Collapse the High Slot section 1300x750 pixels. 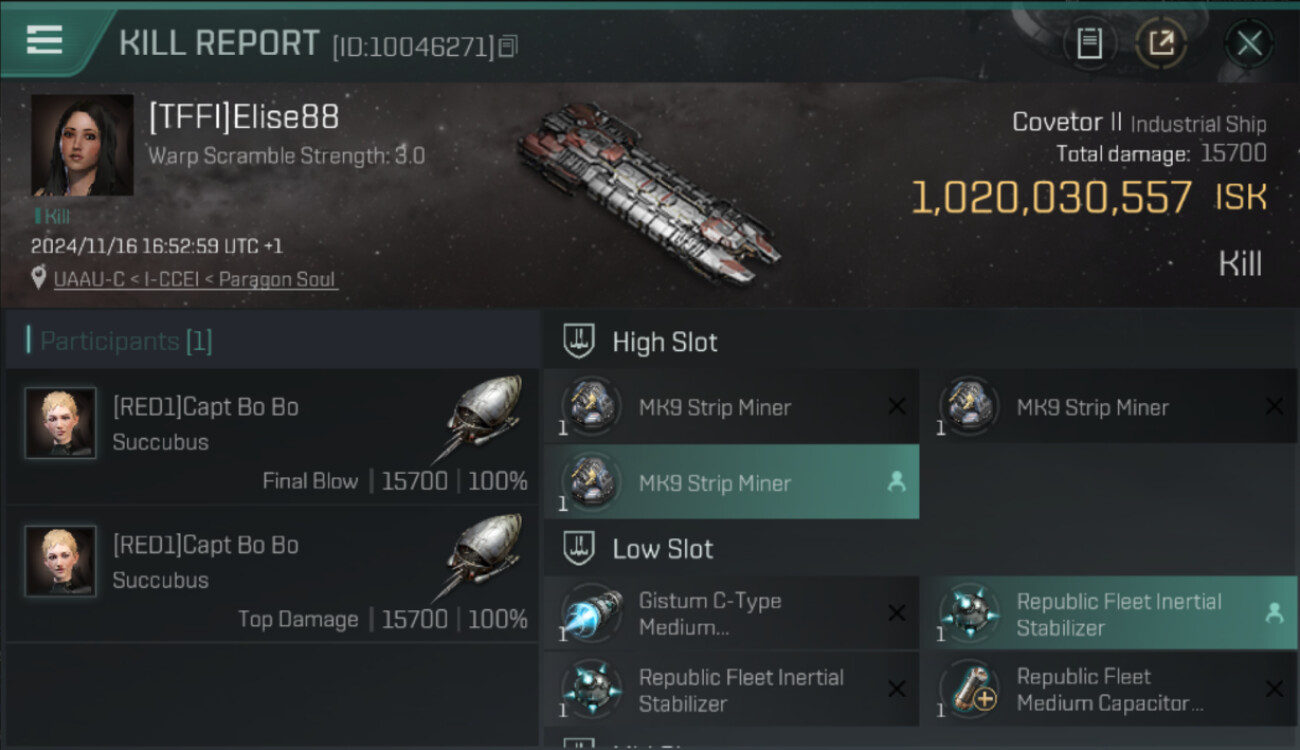click(580, 342)
